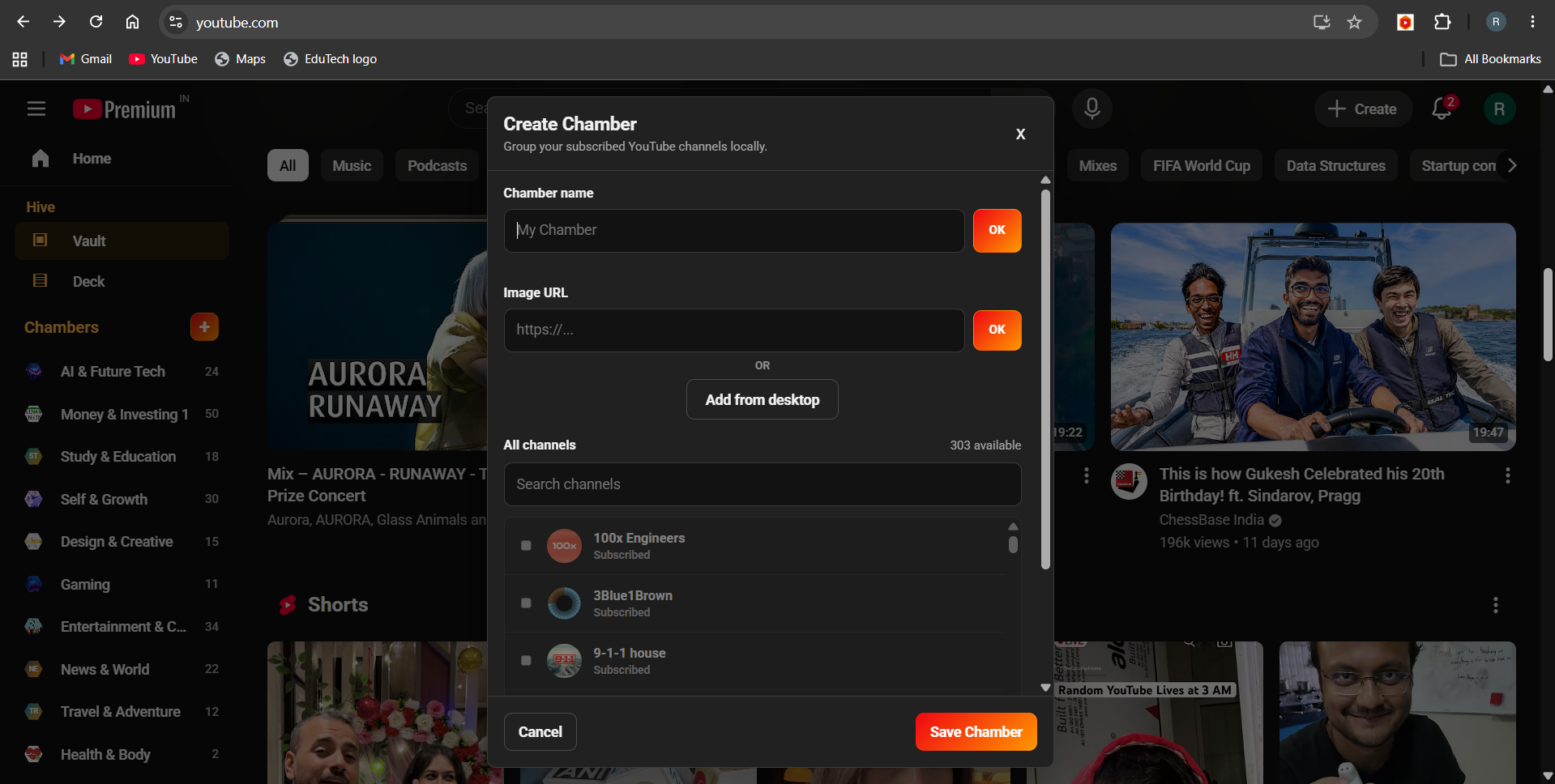This screenshot has width=1555, height=784.
Task: Select the Data Structures chip
Action: pyautogui.click(x=1335, y=165)
